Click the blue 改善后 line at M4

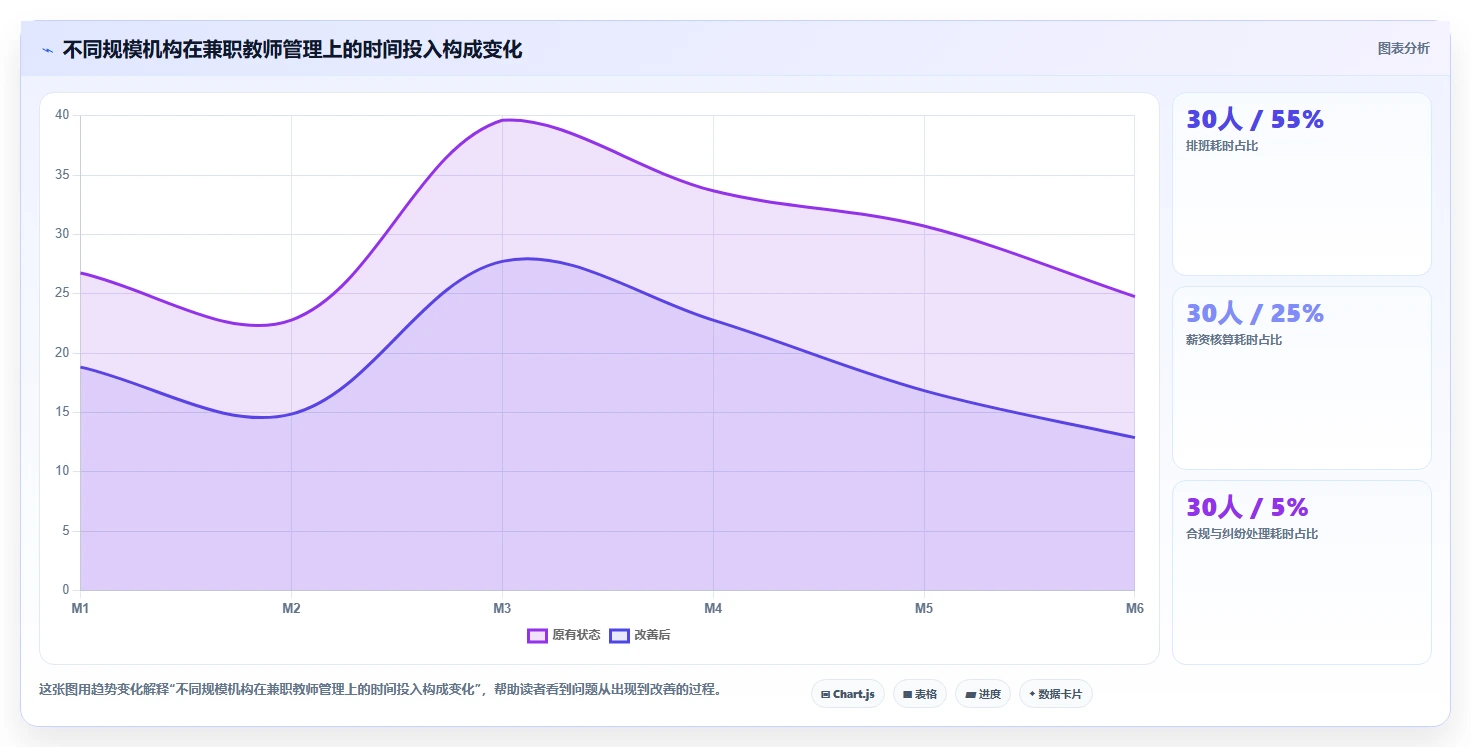point(713,320)
